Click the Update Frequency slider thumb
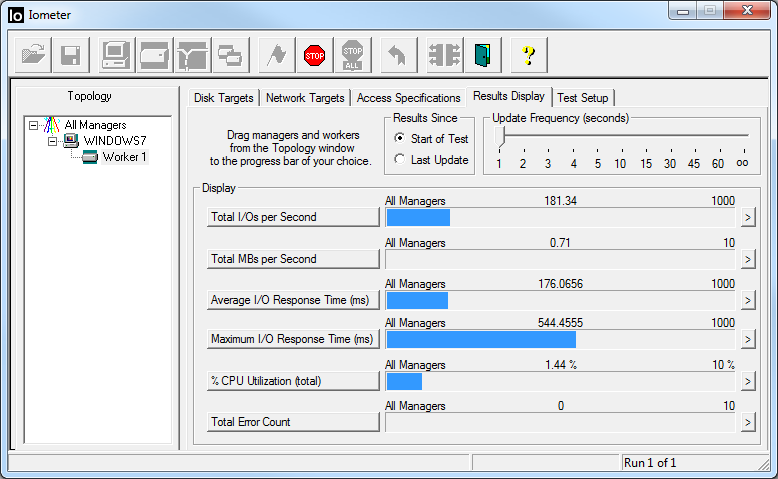The image size is (778, 479). coord(500,136)
